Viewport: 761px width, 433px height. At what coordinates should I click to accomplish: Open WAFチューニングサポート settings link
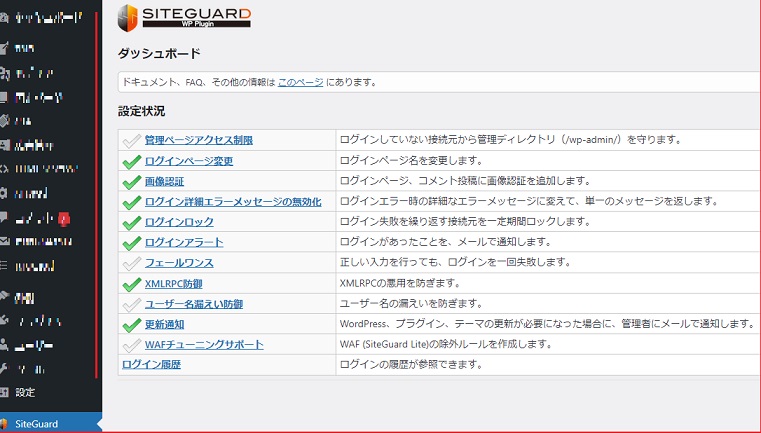click(x=204, y=345)
